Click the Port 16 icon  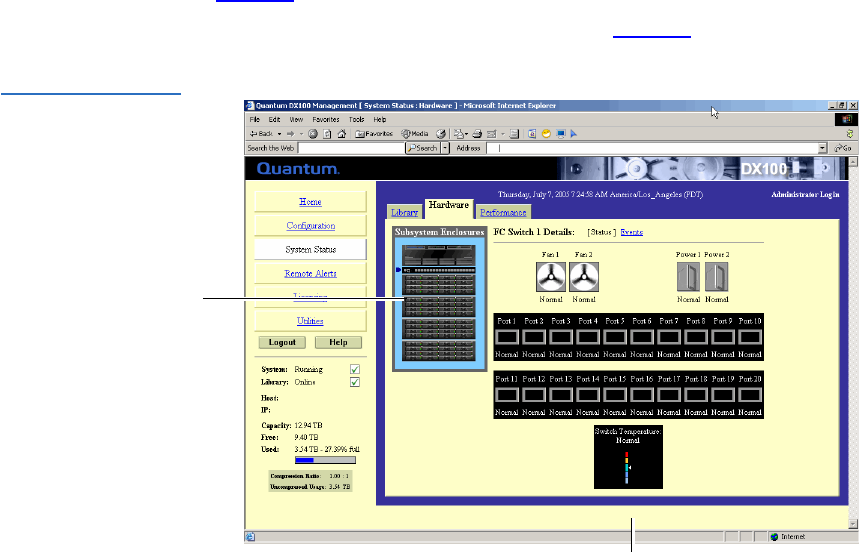642,395
